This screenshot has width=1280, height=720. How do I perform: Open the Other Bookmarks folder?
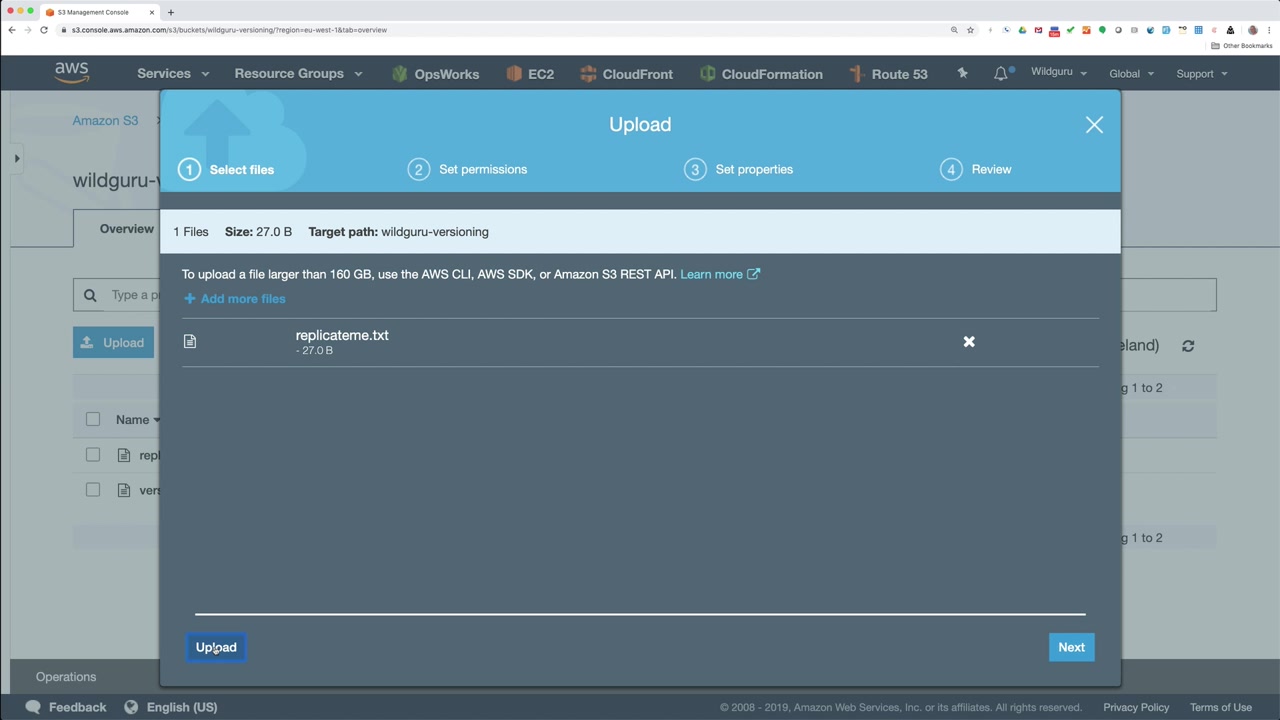[x=1242, y=46]
